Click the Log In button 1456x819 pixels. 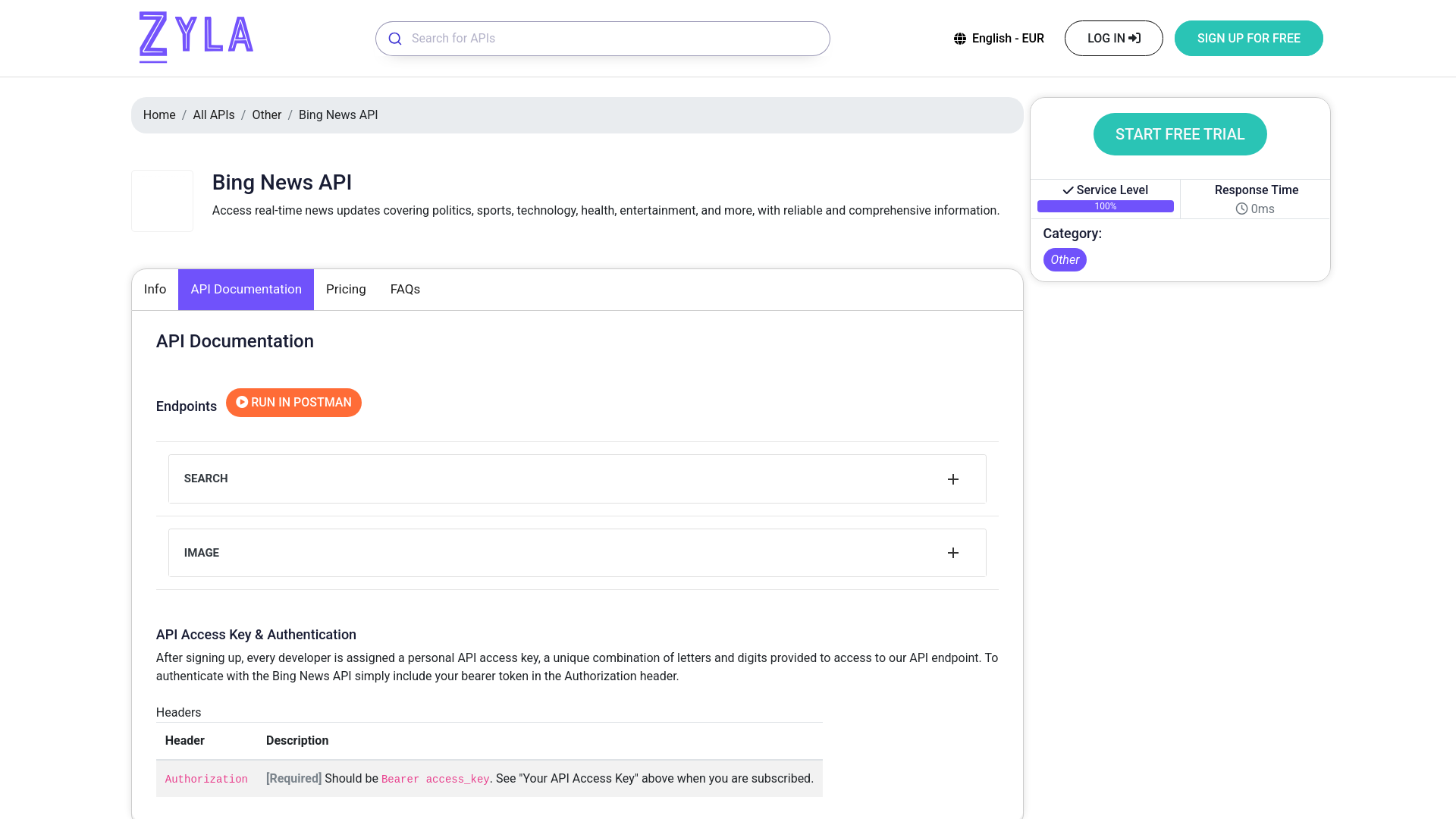(x=1113, y=39)
